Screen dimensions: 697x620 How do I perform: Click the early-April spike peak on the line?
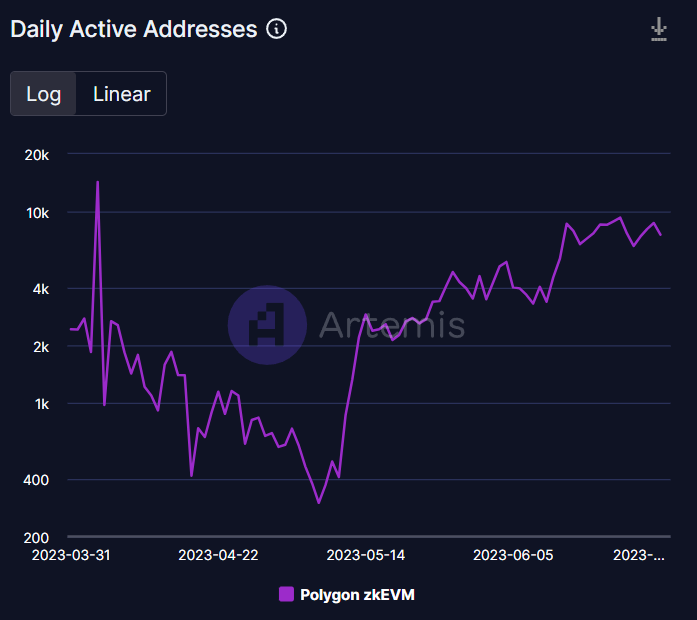click(97, 182)
